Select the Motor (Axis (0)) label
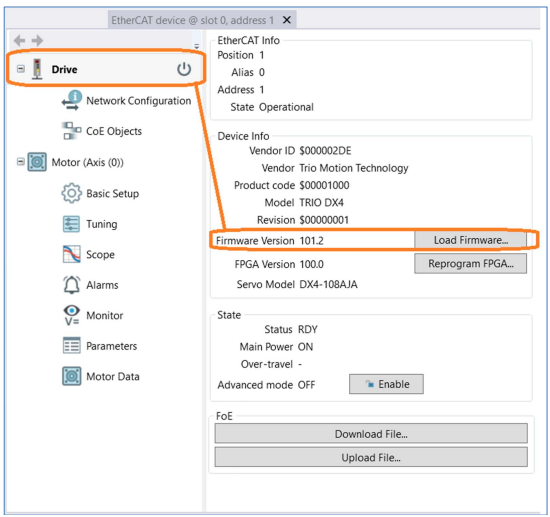This screenshot has height=517, width=550. pyautogui.click(x=87, y=162)
